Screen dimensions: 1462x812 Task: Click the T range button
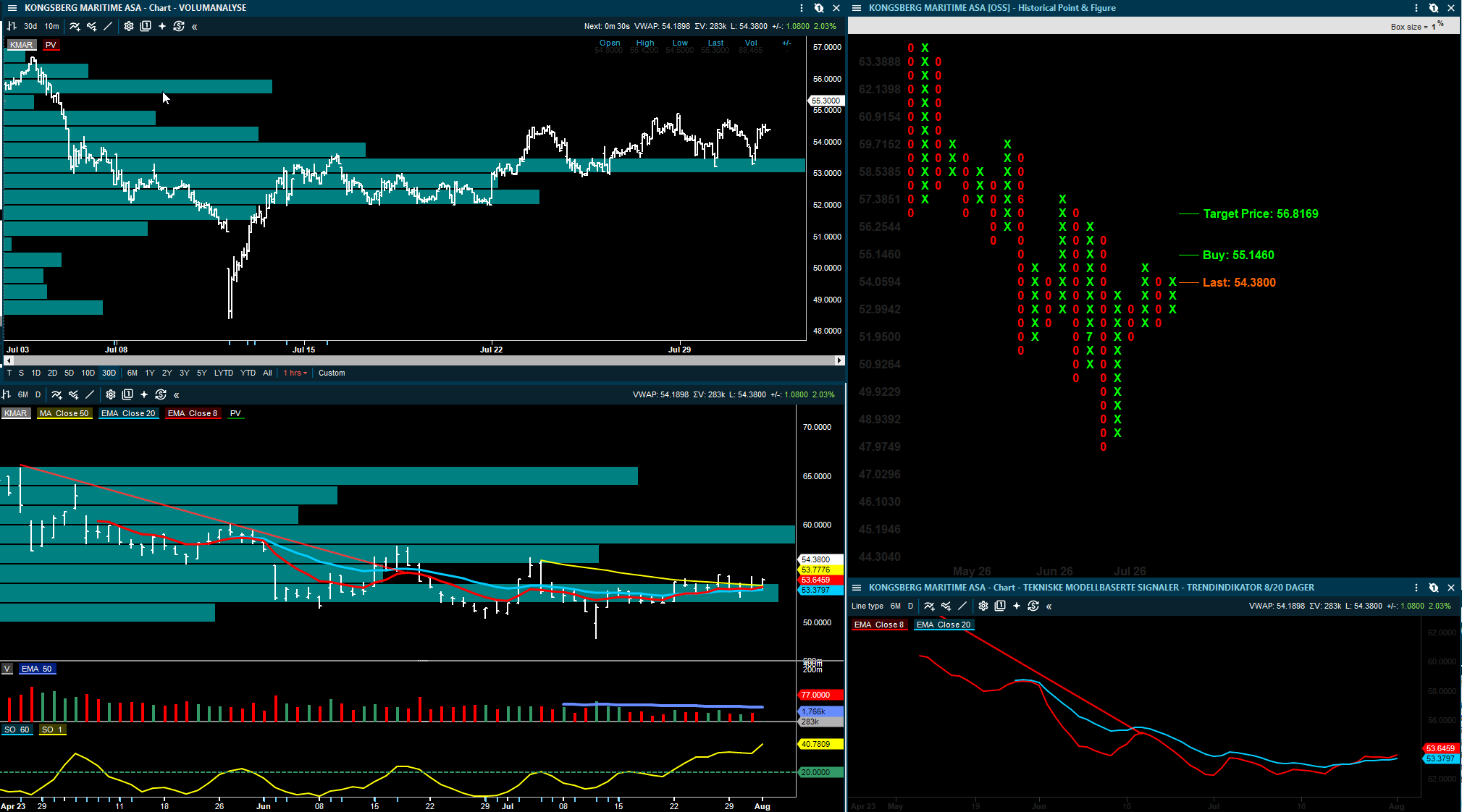pos(9,373)
